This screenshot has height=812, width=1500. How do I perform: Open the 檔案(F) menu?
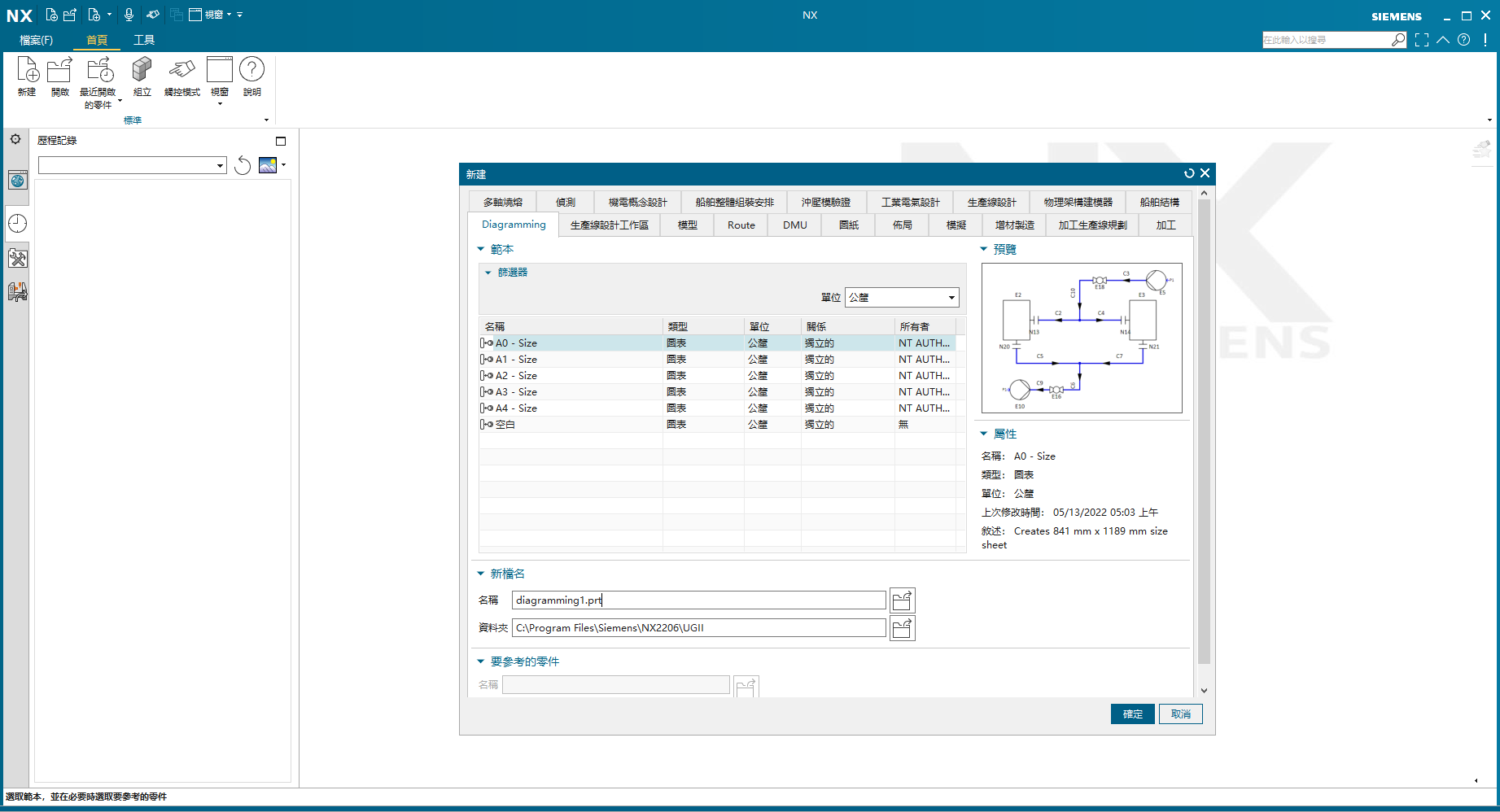(36, 40)
